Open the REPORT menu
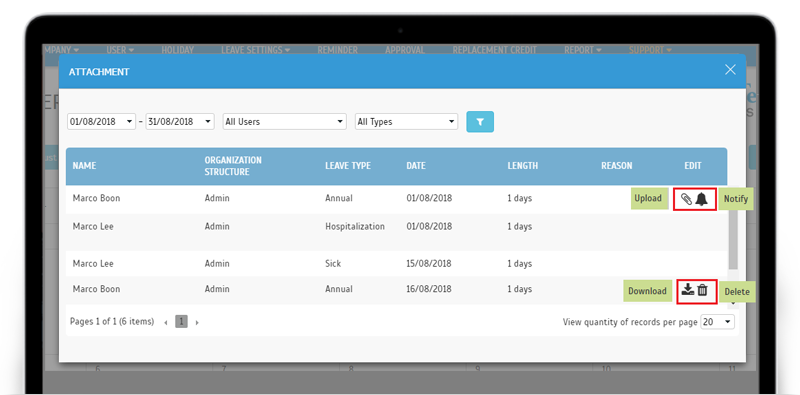The height and width of the screenshot is (395, 800). pyautogui.click(x=583, y=50)
